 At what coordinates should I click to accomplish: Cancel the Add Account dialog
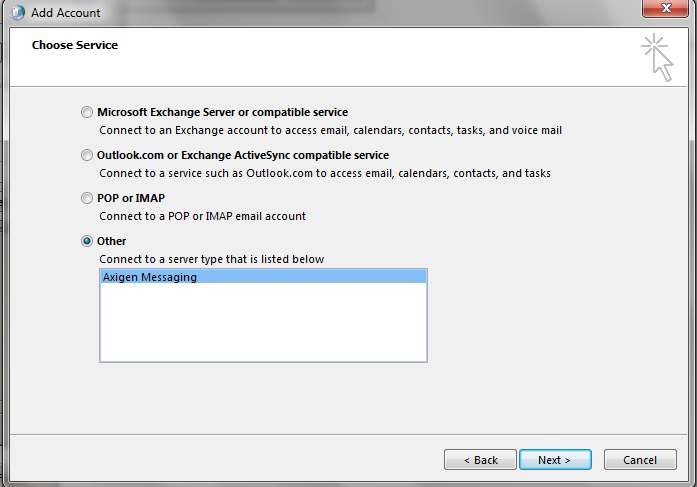click(640, 459)
